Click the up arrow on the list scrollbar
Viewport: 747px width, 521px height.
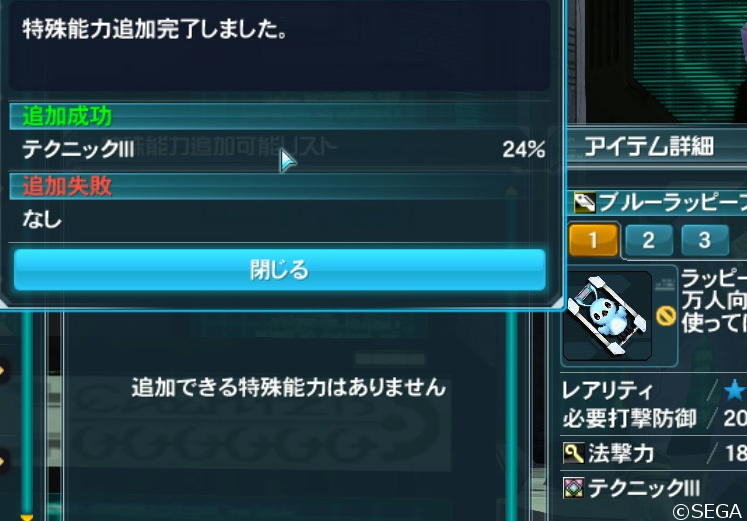[512, 191]
